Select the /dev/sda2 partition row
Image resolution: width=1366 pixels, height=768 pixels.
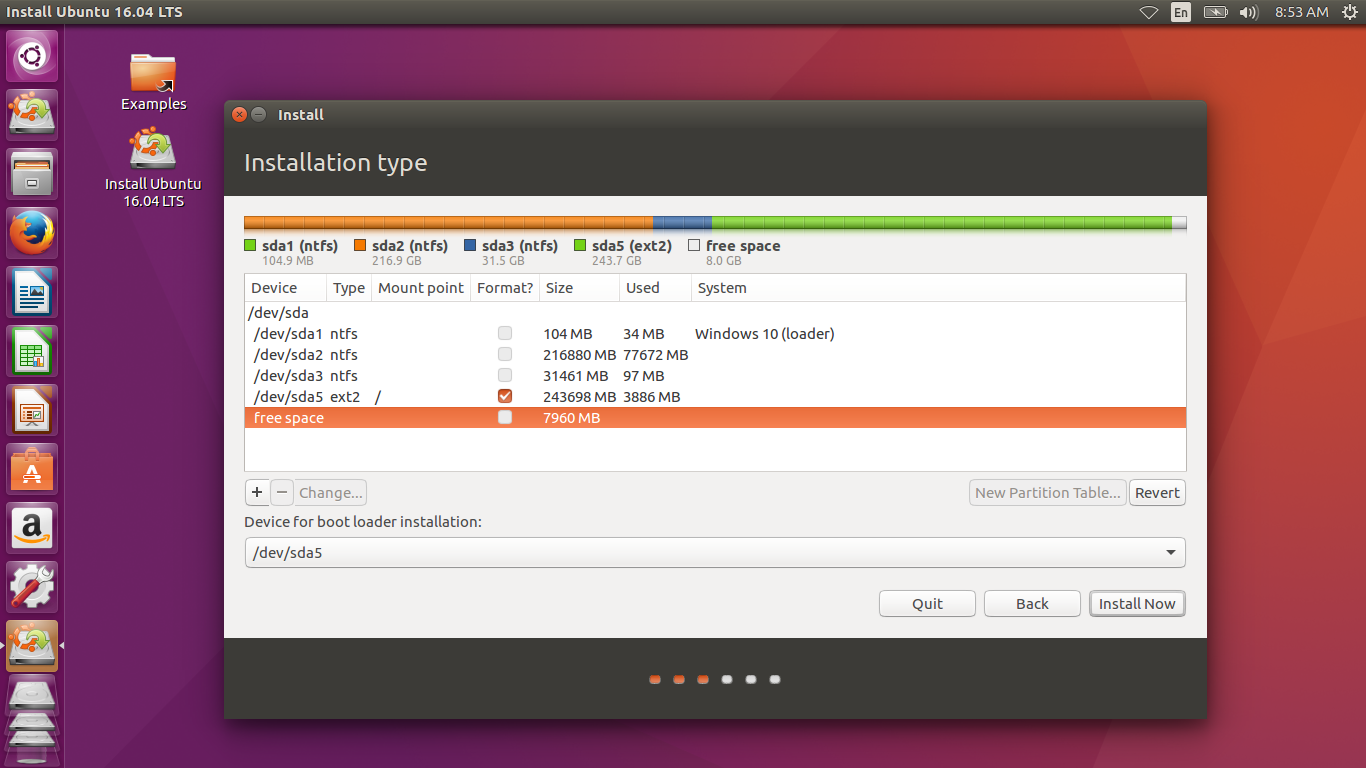coord(715,355)
